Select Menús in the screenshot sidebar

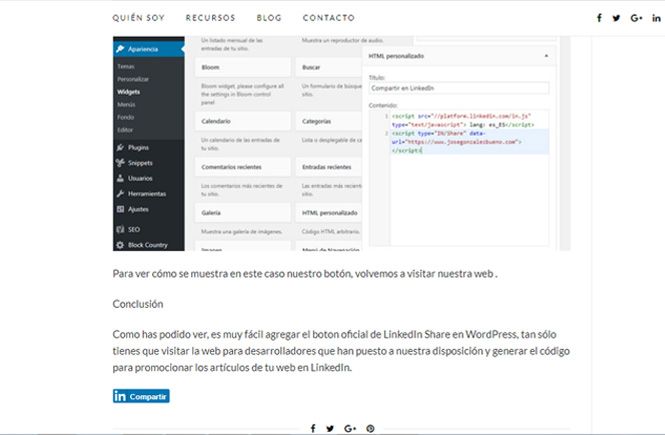pos(126,104)
